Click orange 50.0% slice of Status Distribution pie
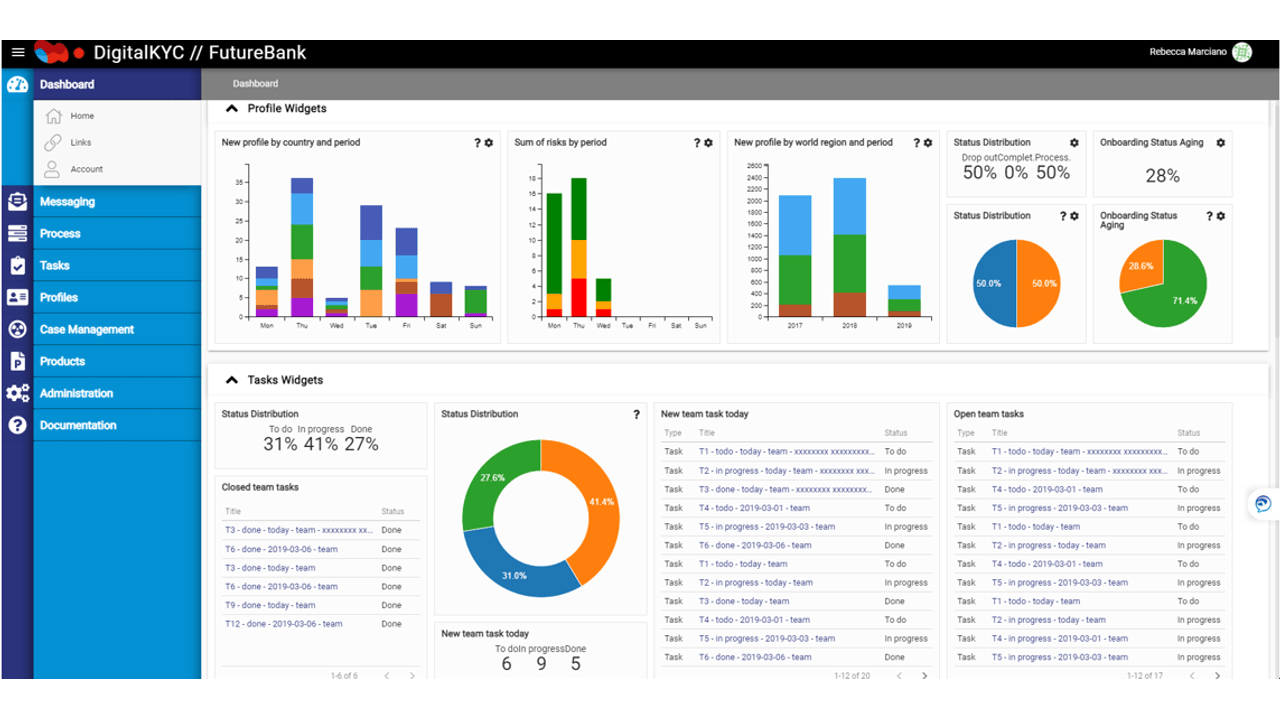The image size is (1280, 720). click(x=1040, y=283)
